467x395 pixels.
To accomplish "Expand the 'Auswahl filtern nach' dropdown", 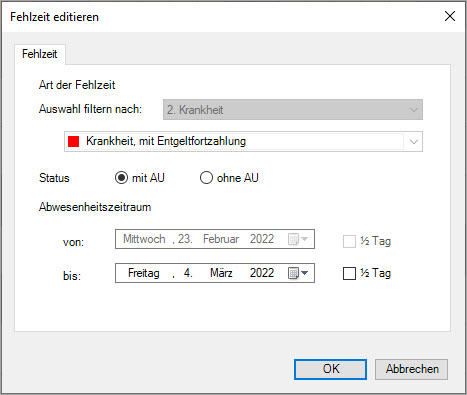I will [414, 110].
